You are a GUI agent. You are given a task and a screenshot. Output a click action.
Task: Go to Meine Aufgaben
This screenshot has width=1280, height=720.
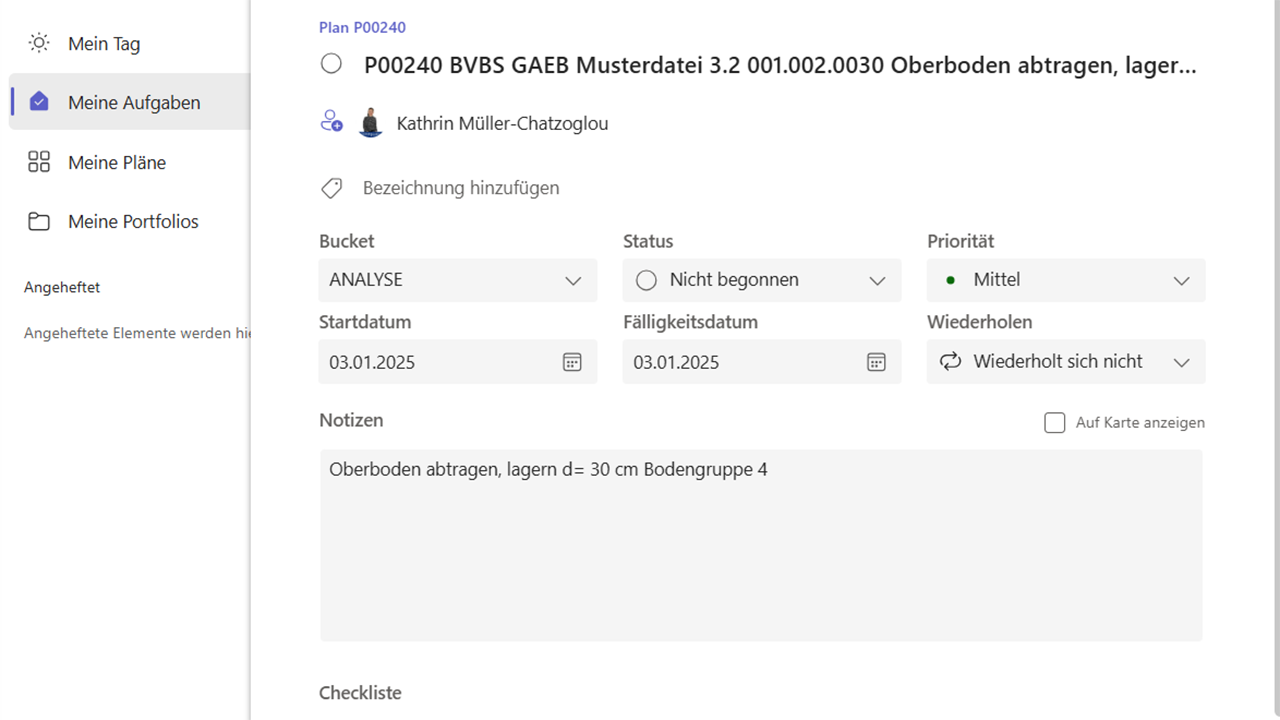[134, 102]
